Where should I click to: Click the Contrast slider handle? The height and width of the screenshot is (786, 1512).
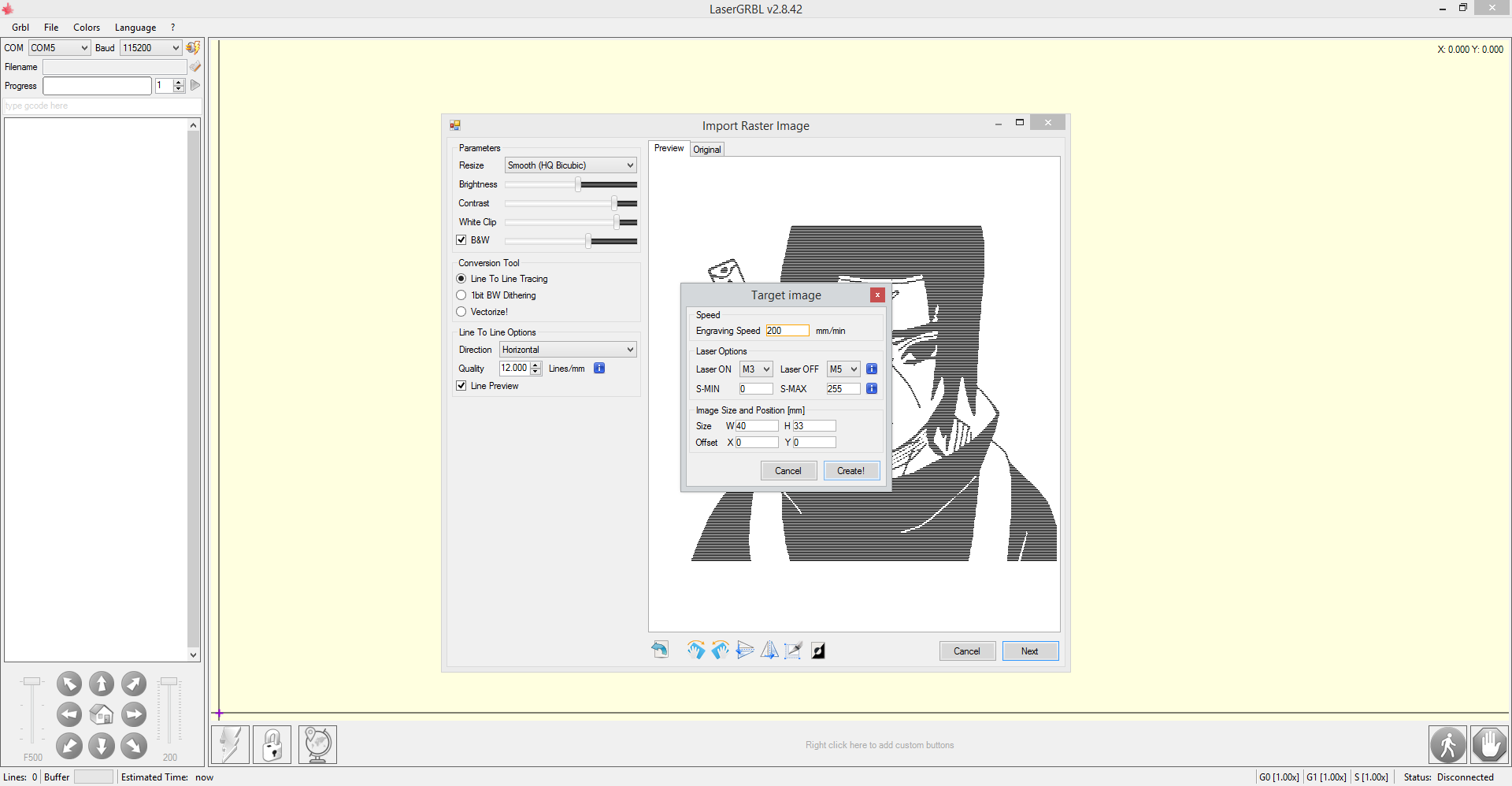614,203
